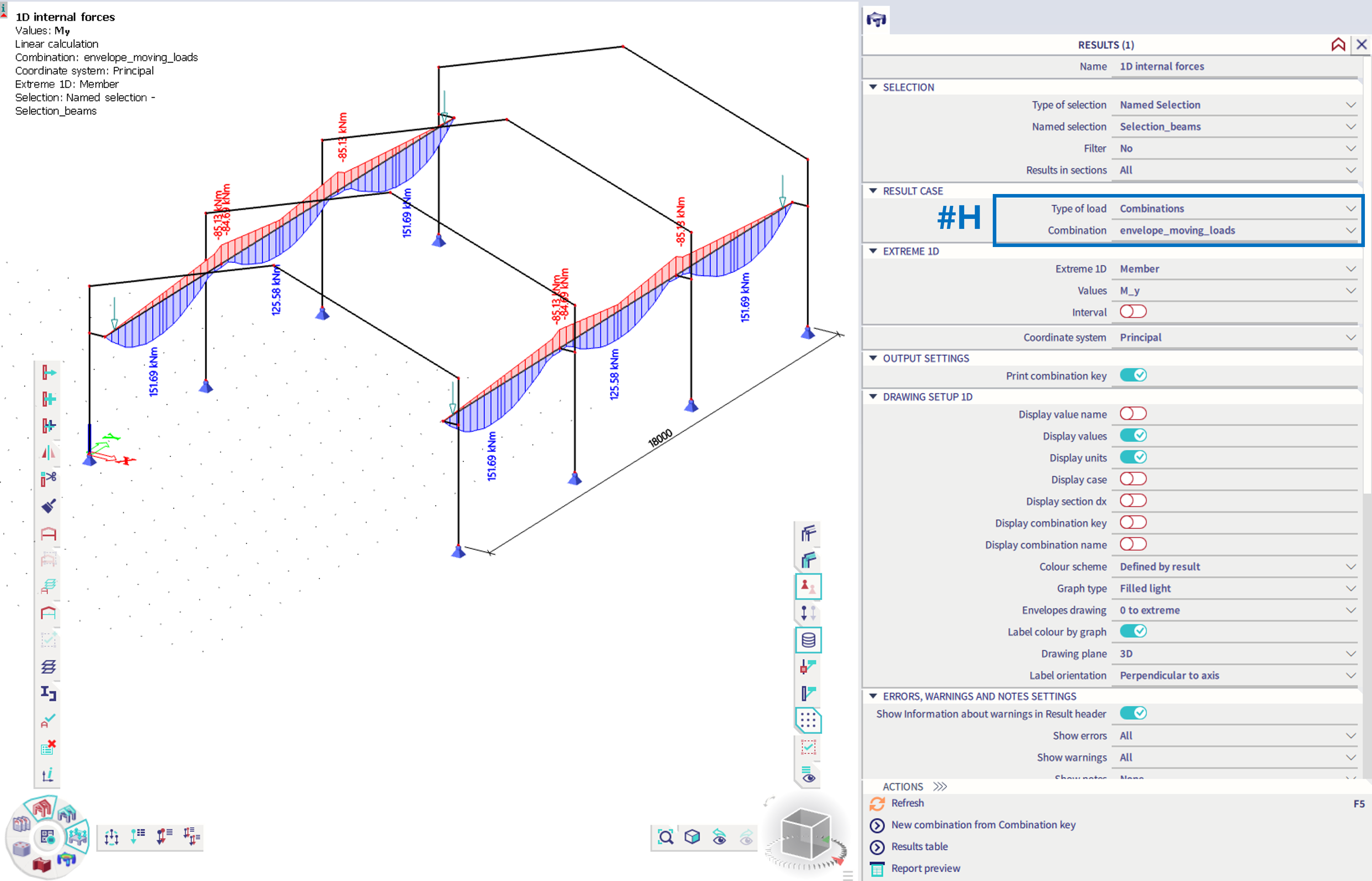This screenshot has height=881, width=1372.
Task: Turn off Print combination key toggle
Action: tap(1132, 375)
